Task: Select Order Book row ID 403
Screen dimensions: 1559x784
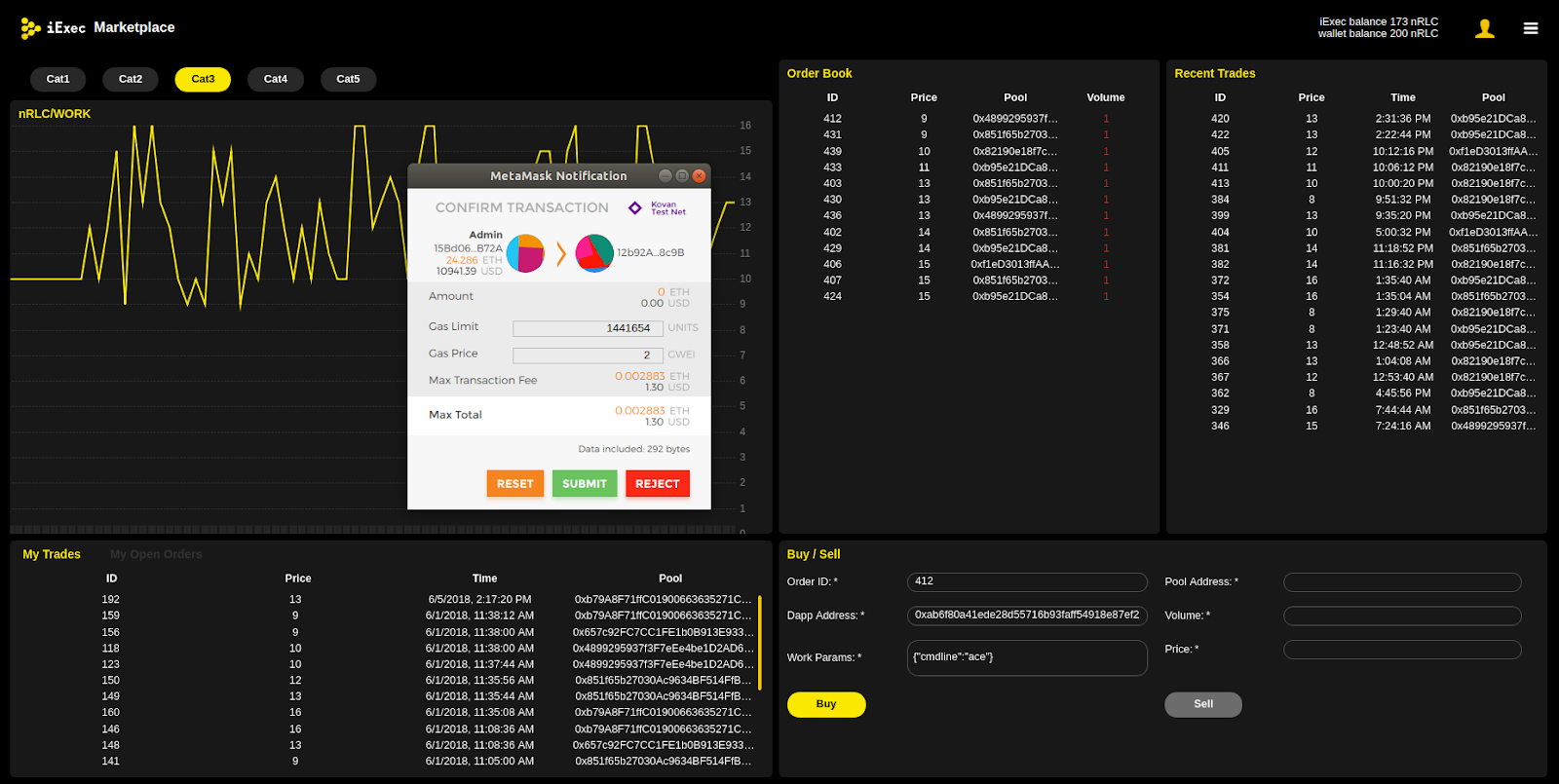Action: pyautogui.click(x=970, y=183)
